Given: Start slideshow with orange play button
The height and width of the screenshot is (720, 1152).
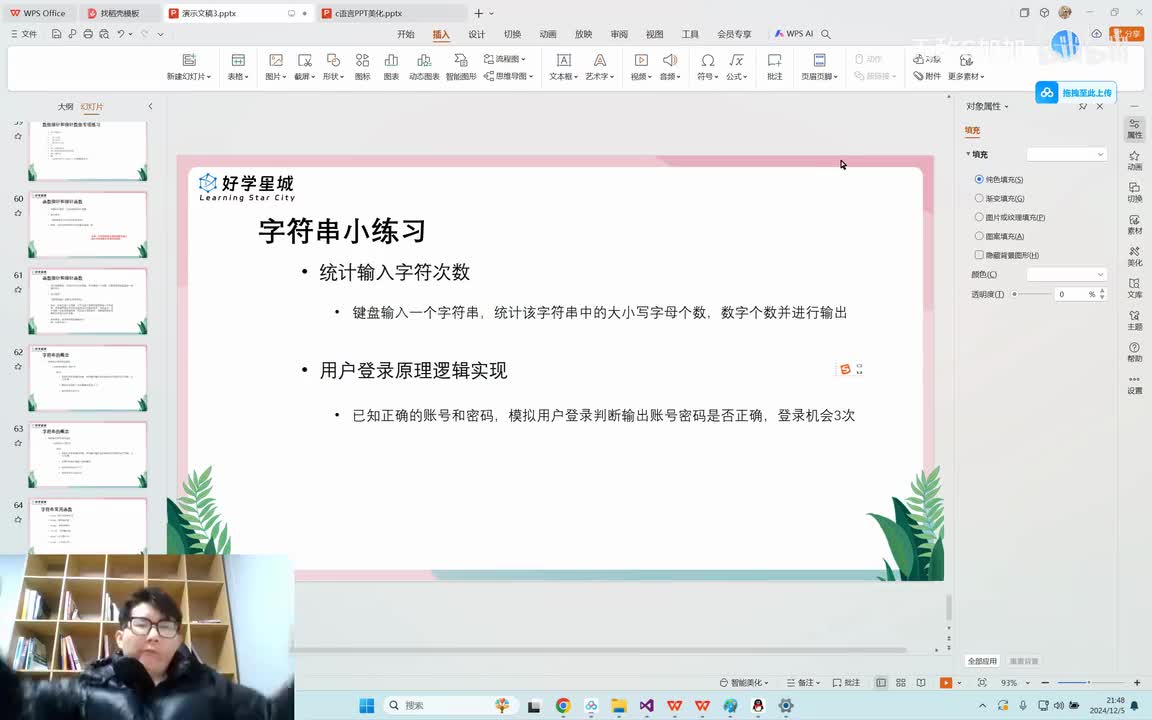Looking at the screenshot, I should 946,683.
